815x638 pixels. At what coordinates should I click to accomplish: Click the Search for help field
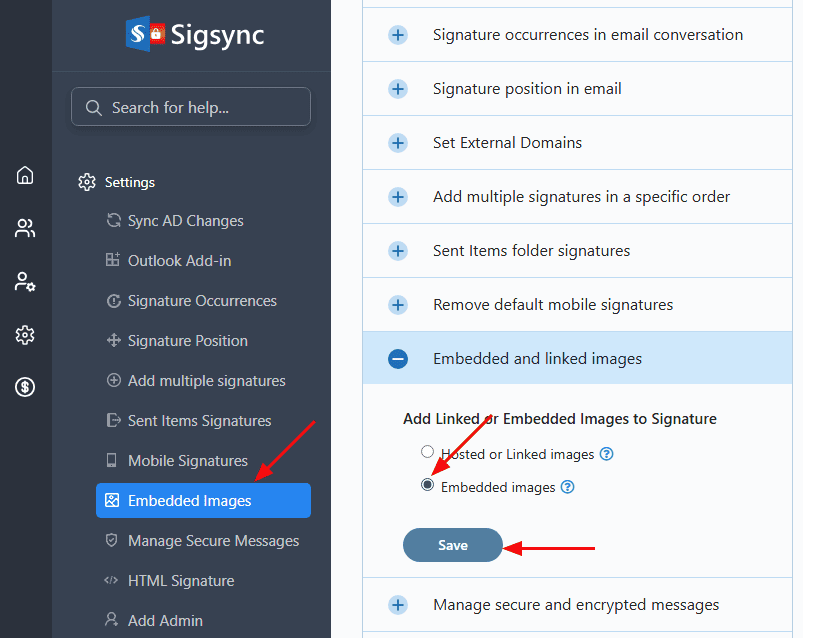(191, 107)
